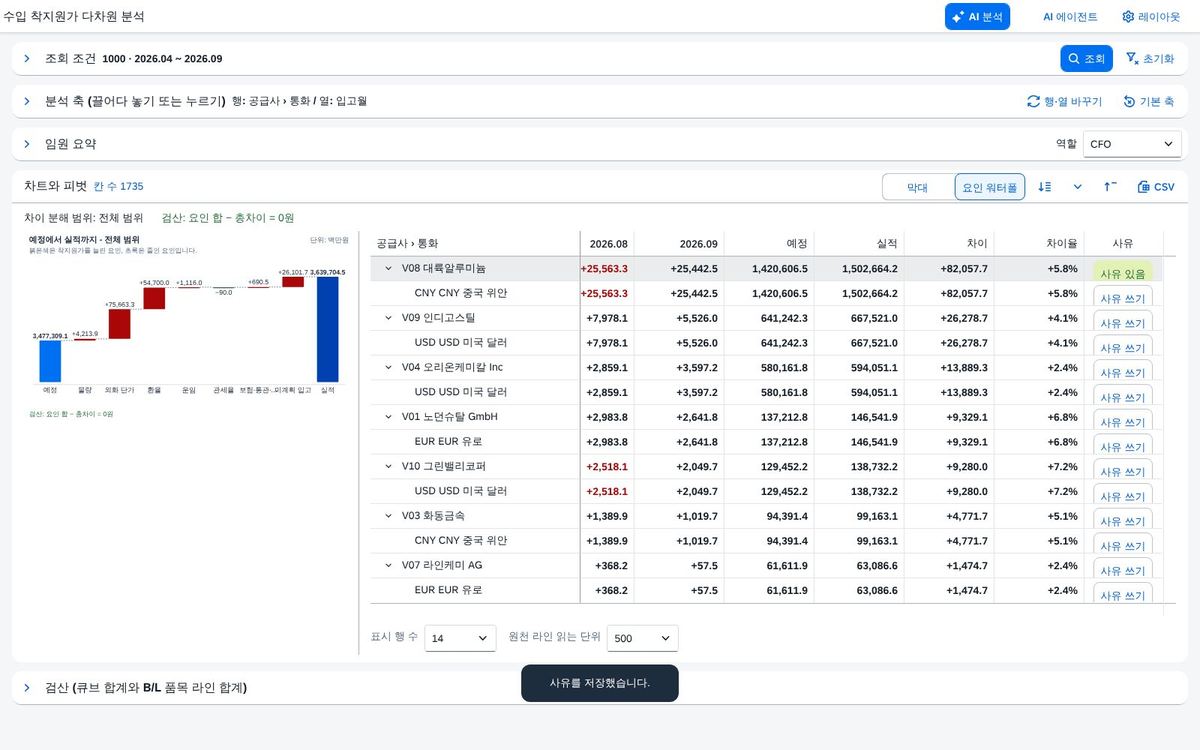This screenshot has width=1200, height=750.
Task: Collapse the V10 그린밸리코퍼 row
Action: 389,466
